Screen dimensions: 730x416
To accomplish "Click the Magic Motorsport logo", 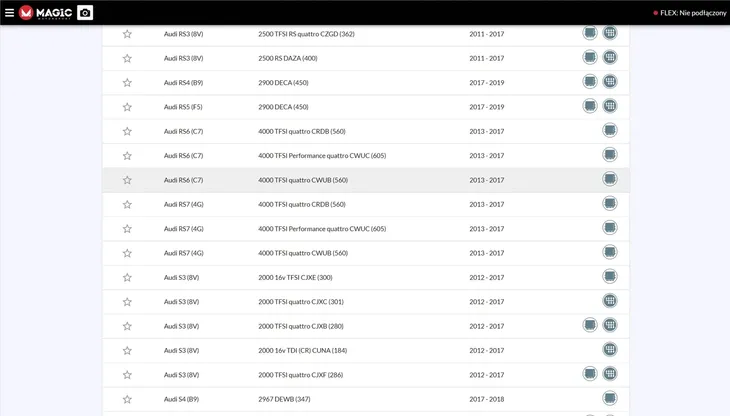I will [x=46, y=13].
